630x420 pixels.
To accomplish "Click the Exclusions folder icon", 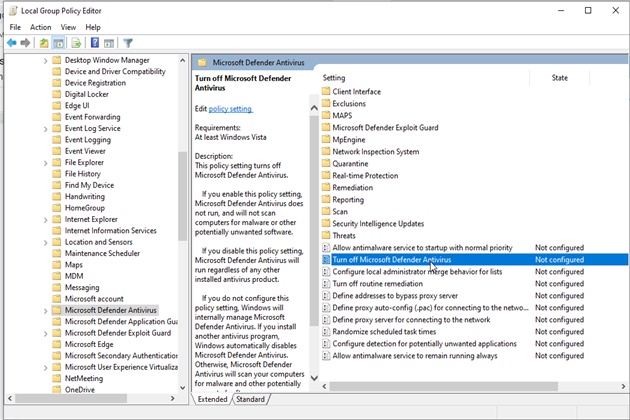I will pyautogui.click(x=326, y=103).
